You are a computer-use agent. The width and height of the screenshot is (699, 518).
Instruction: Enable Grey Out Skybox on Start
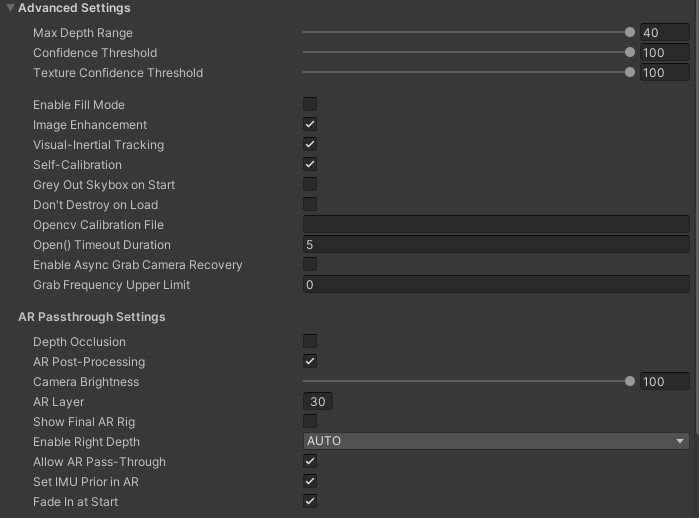click(x=310, y=184)
